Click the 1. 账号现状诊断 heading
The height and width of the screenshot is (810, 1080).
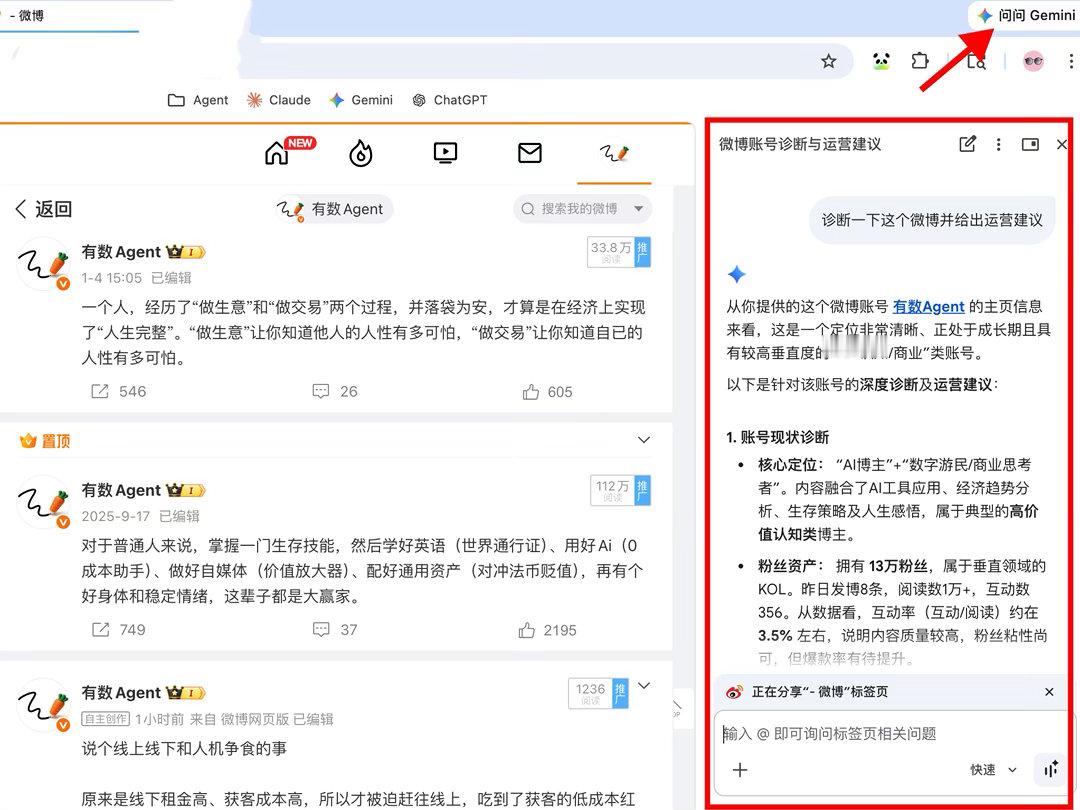(x=778, y=437)
